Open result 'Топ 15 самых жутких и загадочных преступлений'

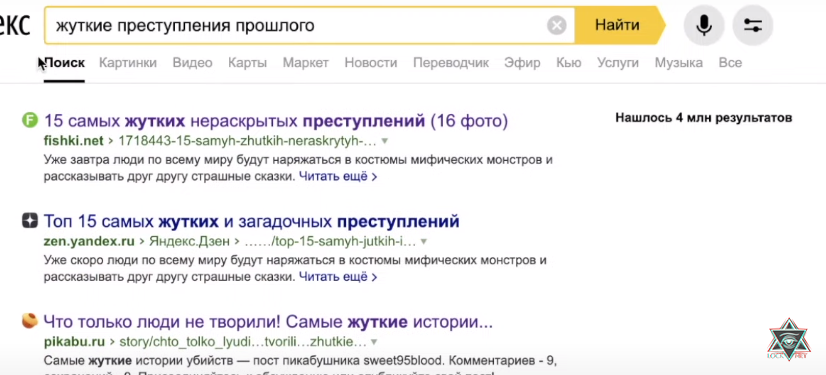click(x=252, y=221)
